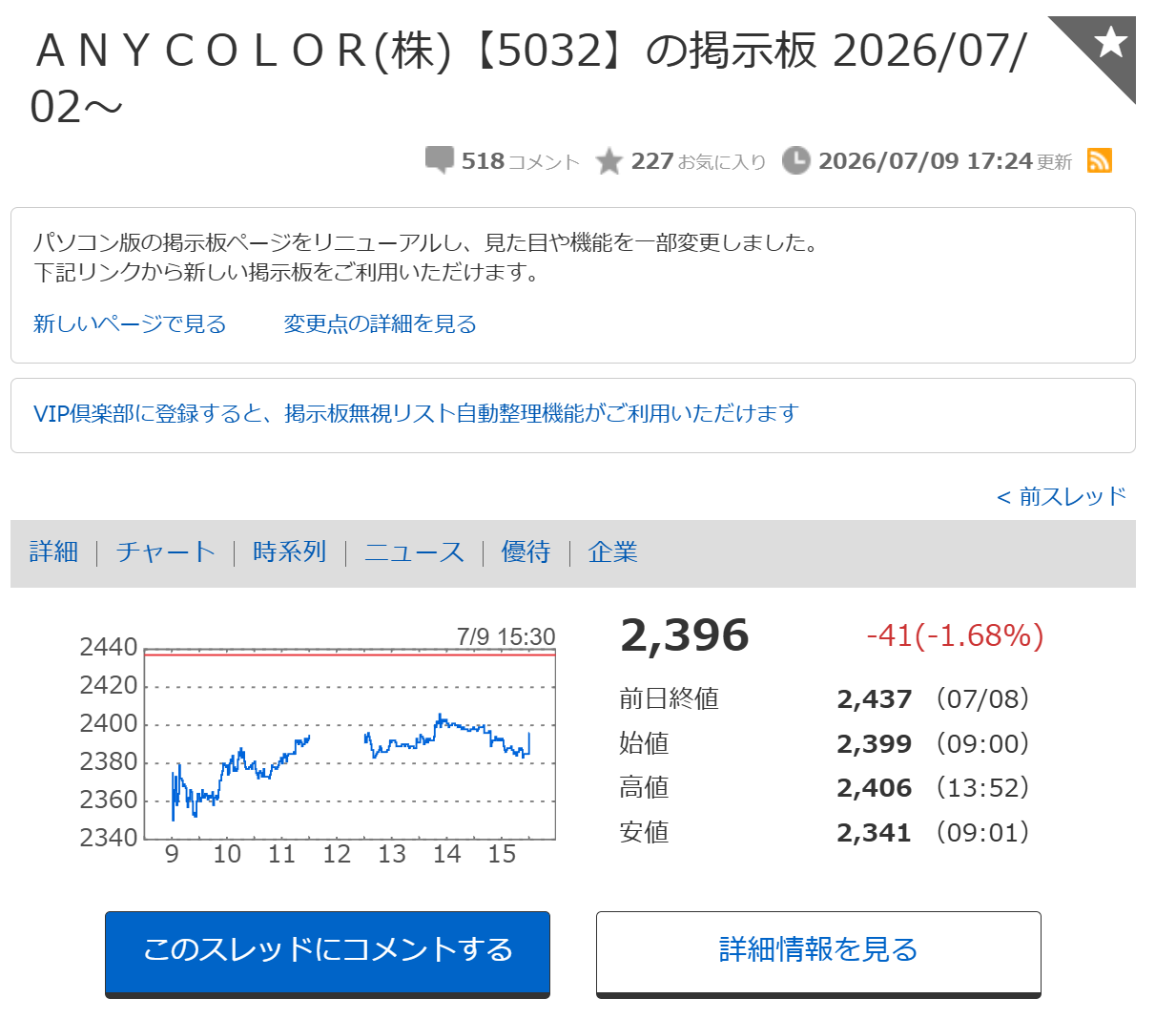1176x1019 pixels.
Task: Open the VIP倶楽部 registration link
Action: (416, 413)
